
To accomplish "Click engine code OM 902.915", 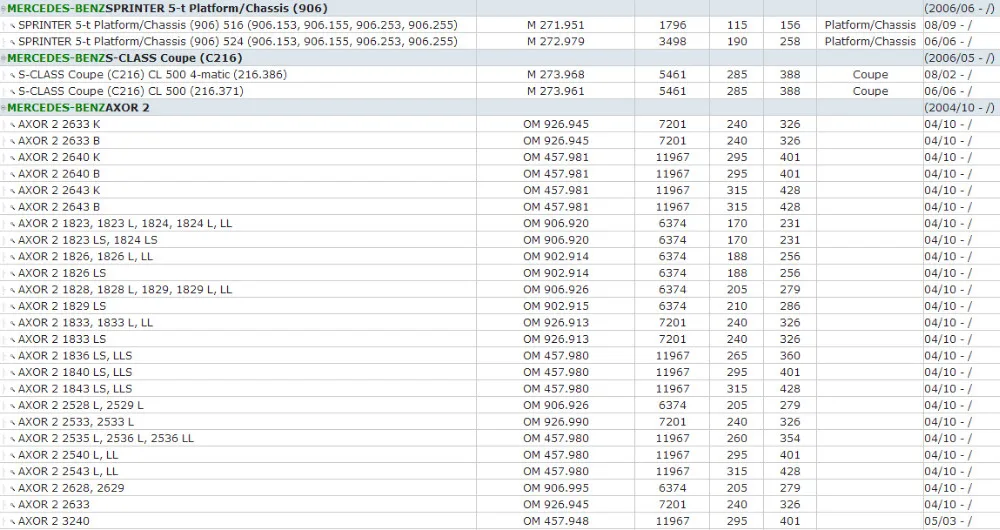I will pyautogui.click(x=555, y=306).
